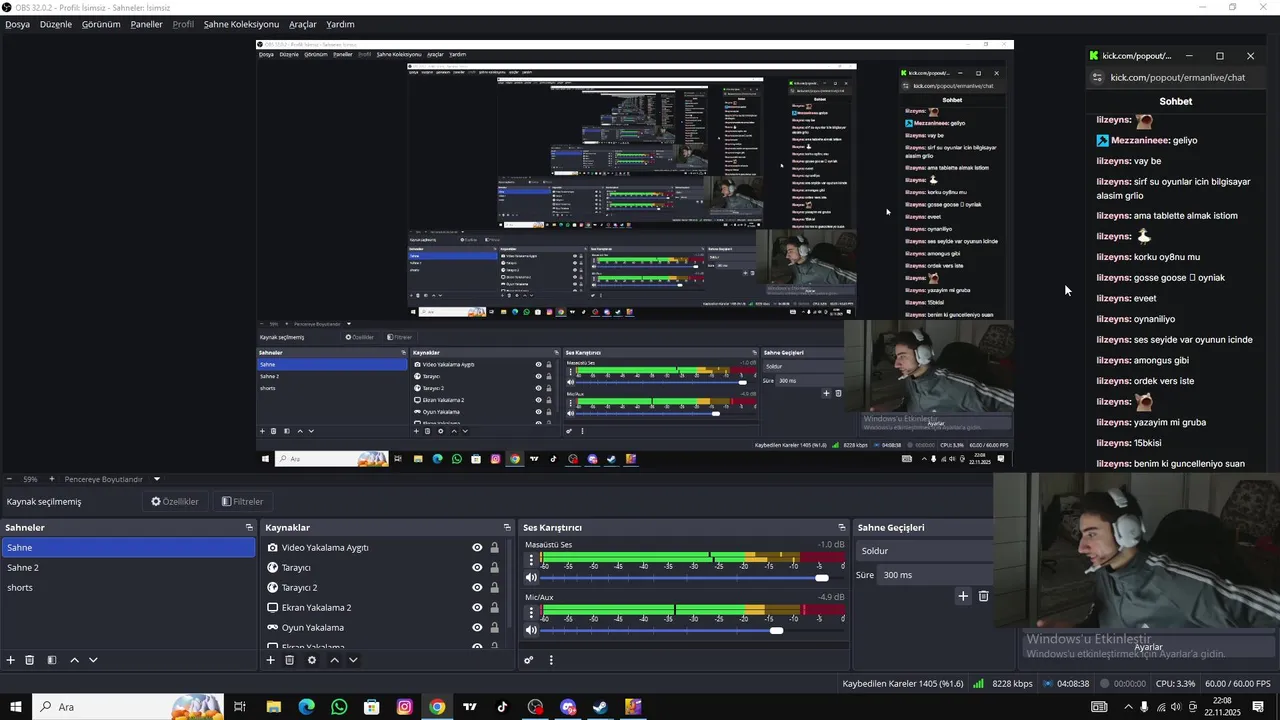1280x720 pixels.
Task: Hide the Oyun Yakalama source
Action: coord(477,628)
